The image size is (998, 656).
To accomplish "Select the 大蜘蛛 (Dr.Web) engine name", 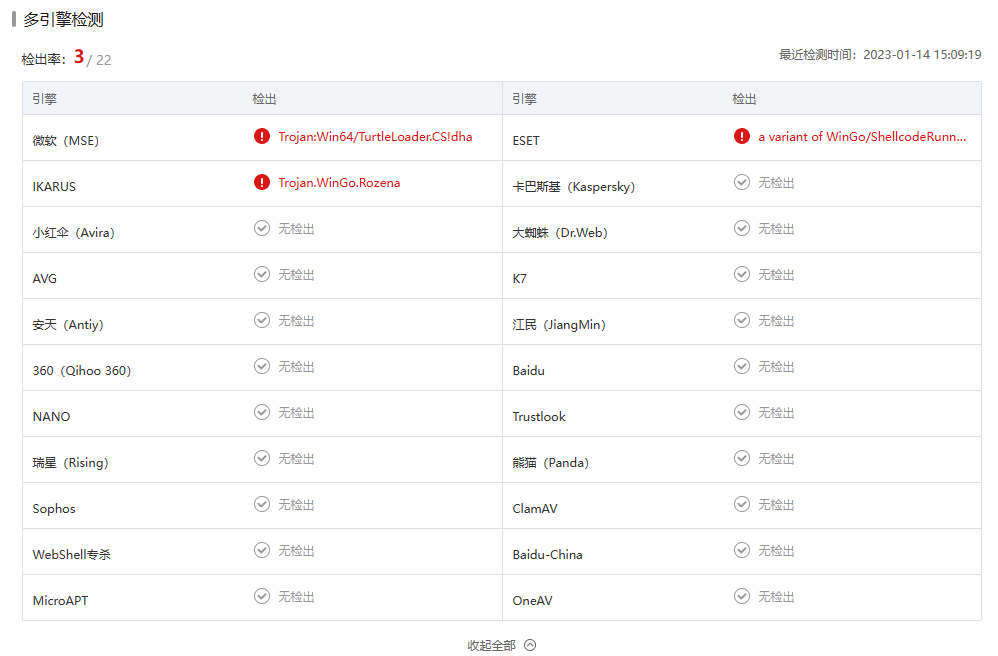I will (559, 232).
